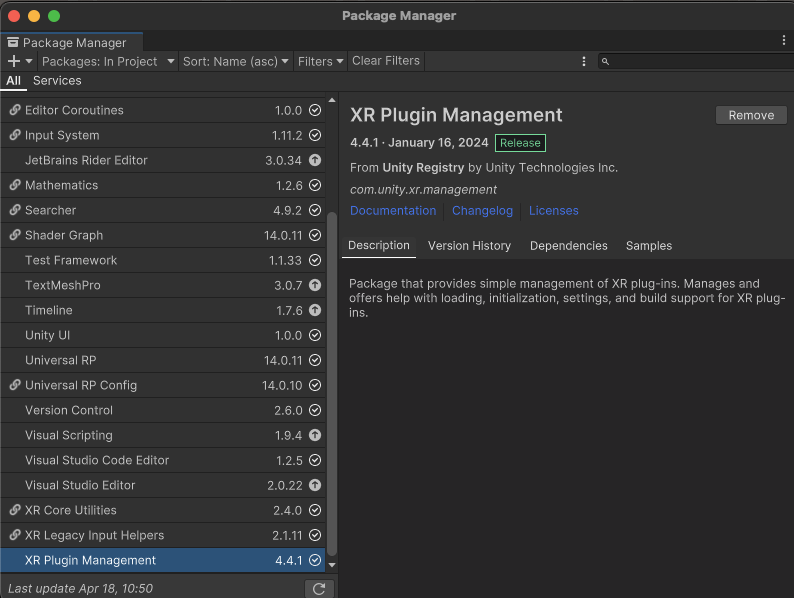Show the Version History tab
The width and height of the screenshot is (794, 598).
pos(469,246)
